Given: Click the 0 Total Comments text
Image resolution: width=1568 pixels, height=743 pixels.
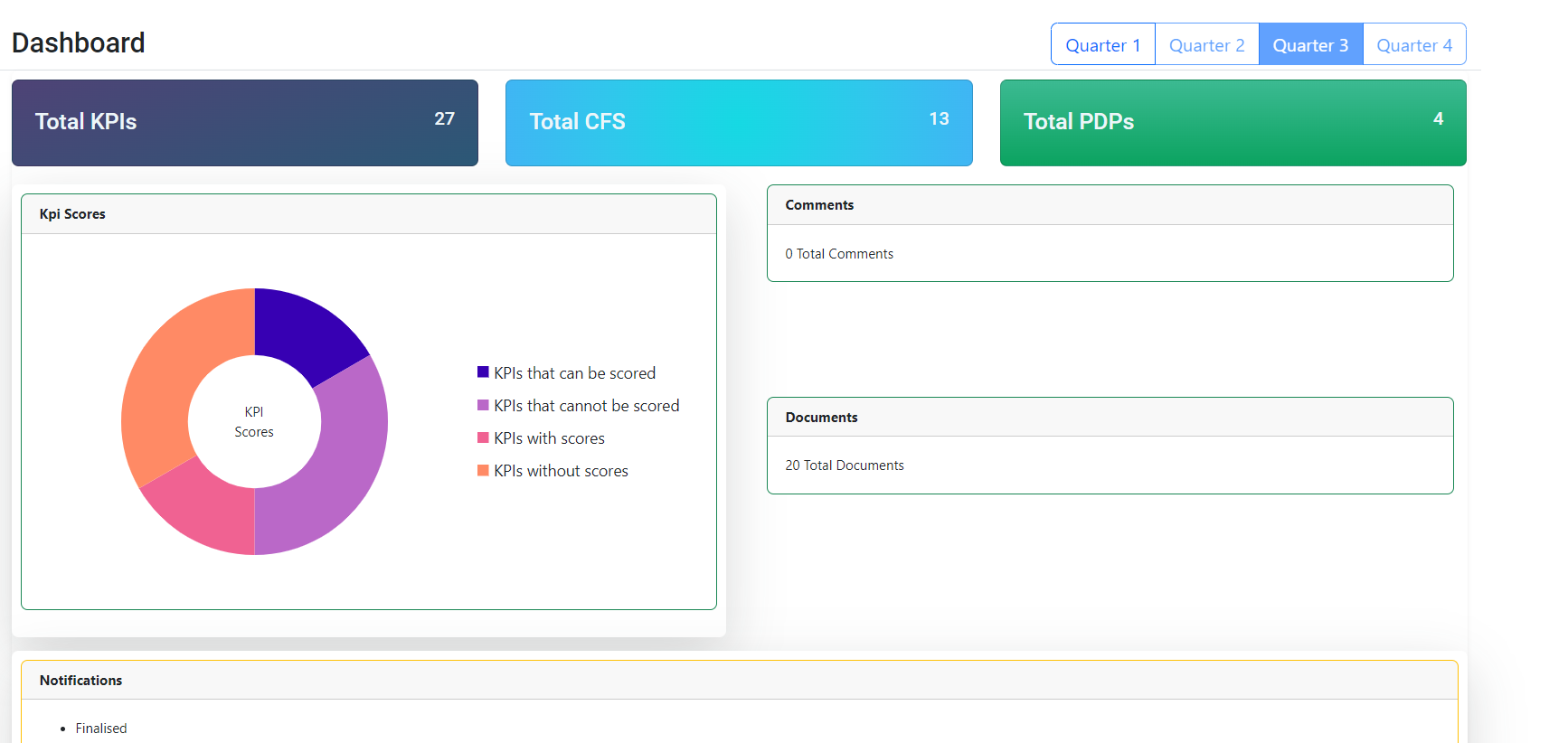Looking at the screenshot, I should click(x=838, y=254).
